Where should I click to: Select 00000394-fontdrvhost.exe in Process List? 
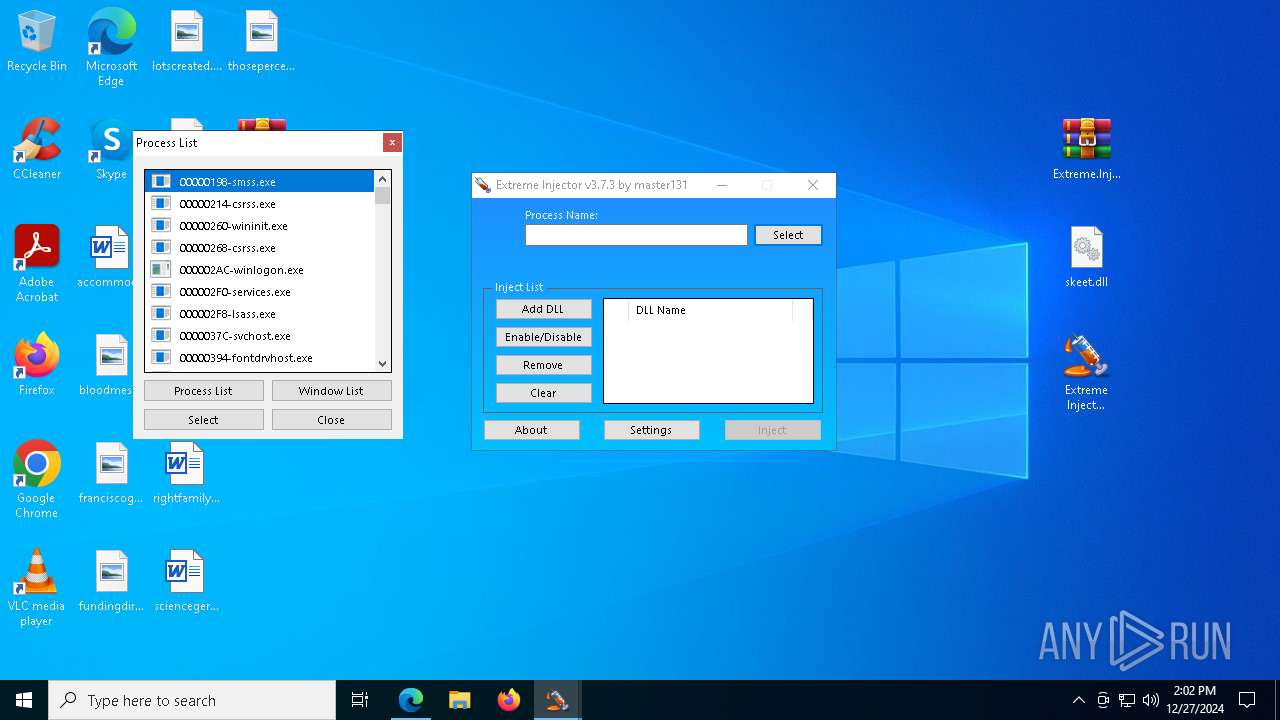[x=260, y=358]
